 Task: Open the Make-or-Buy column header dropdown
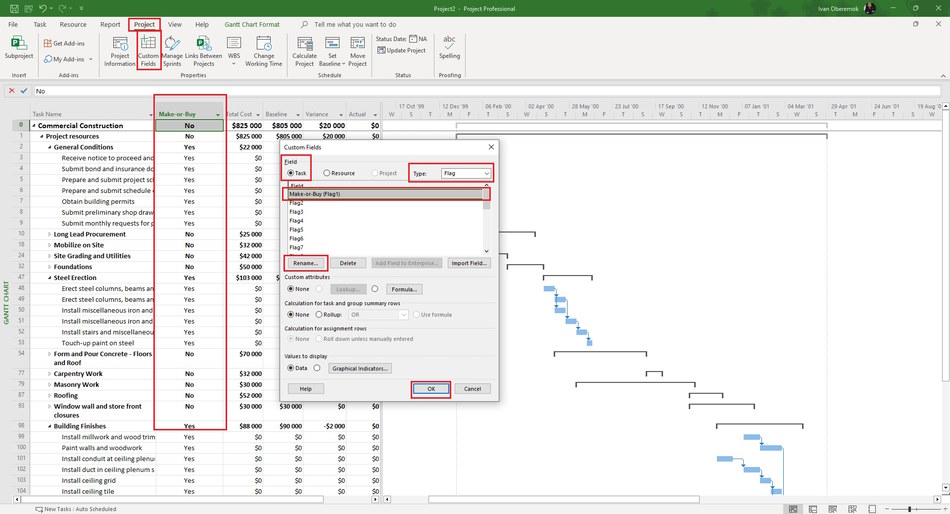click(x=218, y=115)
